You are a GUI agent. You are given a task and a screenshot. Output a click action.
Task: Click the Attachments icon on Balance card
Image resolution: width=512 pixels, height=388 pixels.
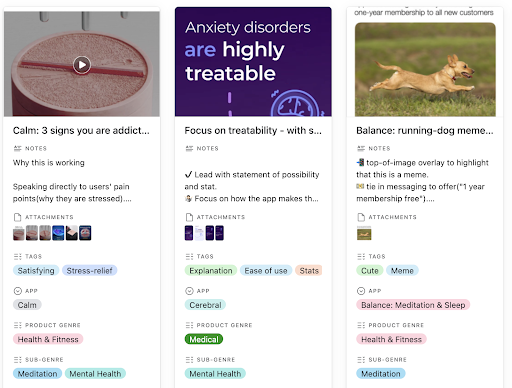coord(361,217)
